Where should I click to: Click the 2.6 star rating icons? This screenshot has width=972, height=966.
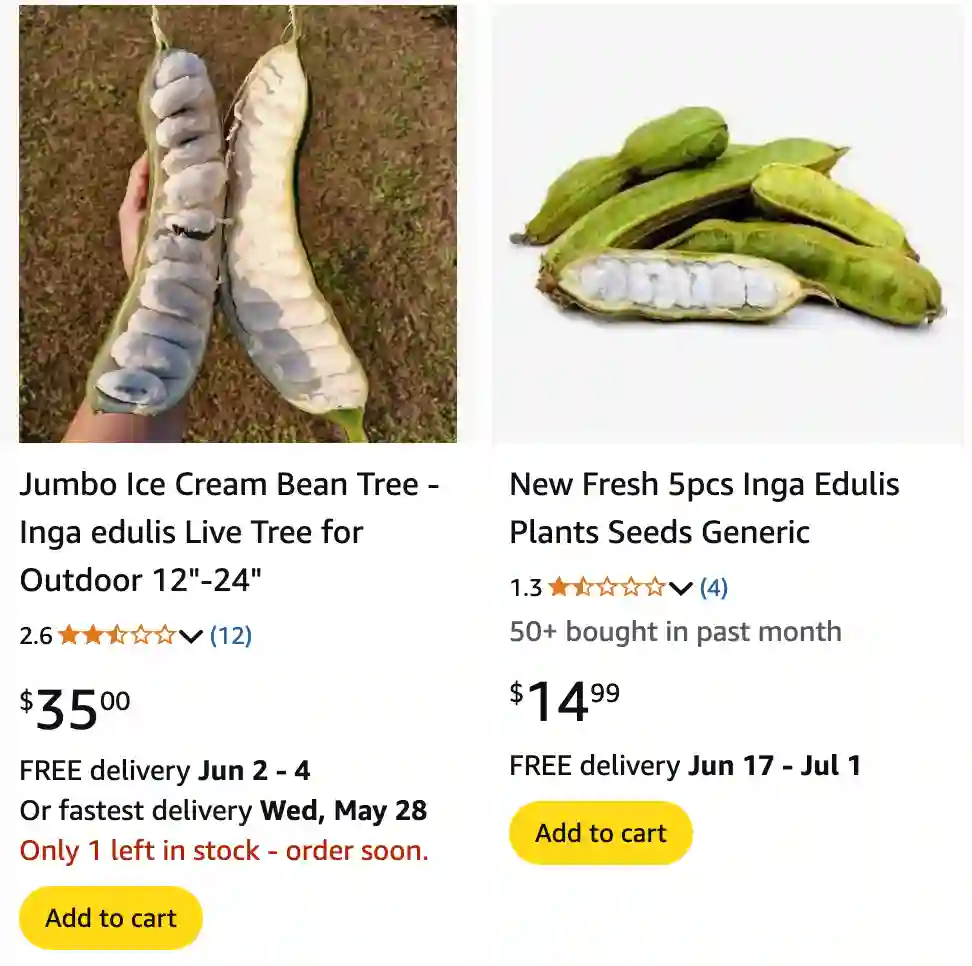116,635
